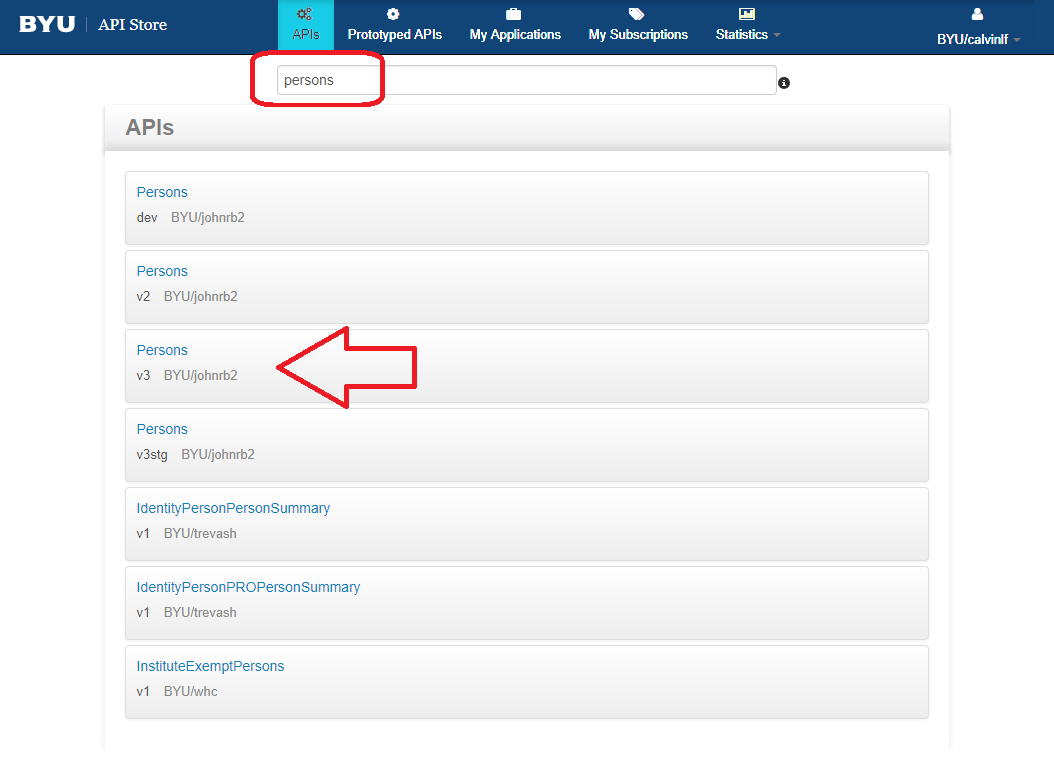Open the Persons v3stg API
The image size is (1054, 781).
point(162,429)
